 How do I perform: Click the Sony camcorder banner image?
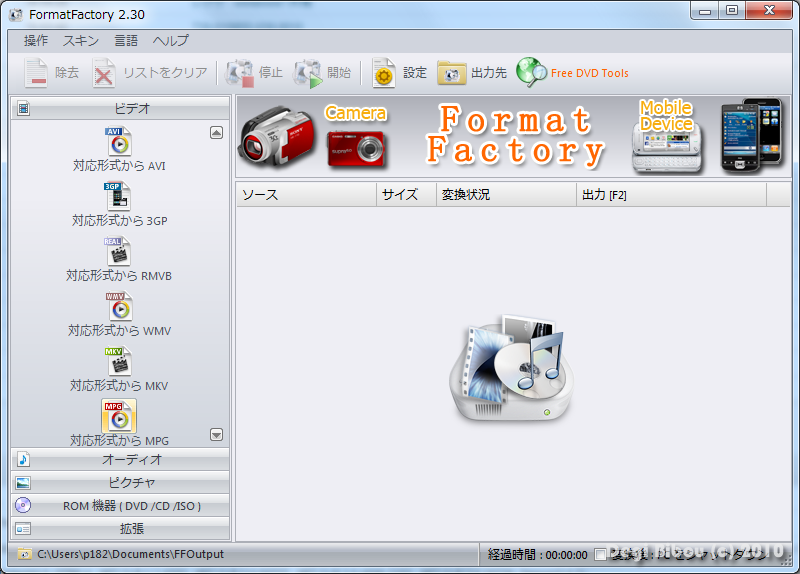point(277,135)
